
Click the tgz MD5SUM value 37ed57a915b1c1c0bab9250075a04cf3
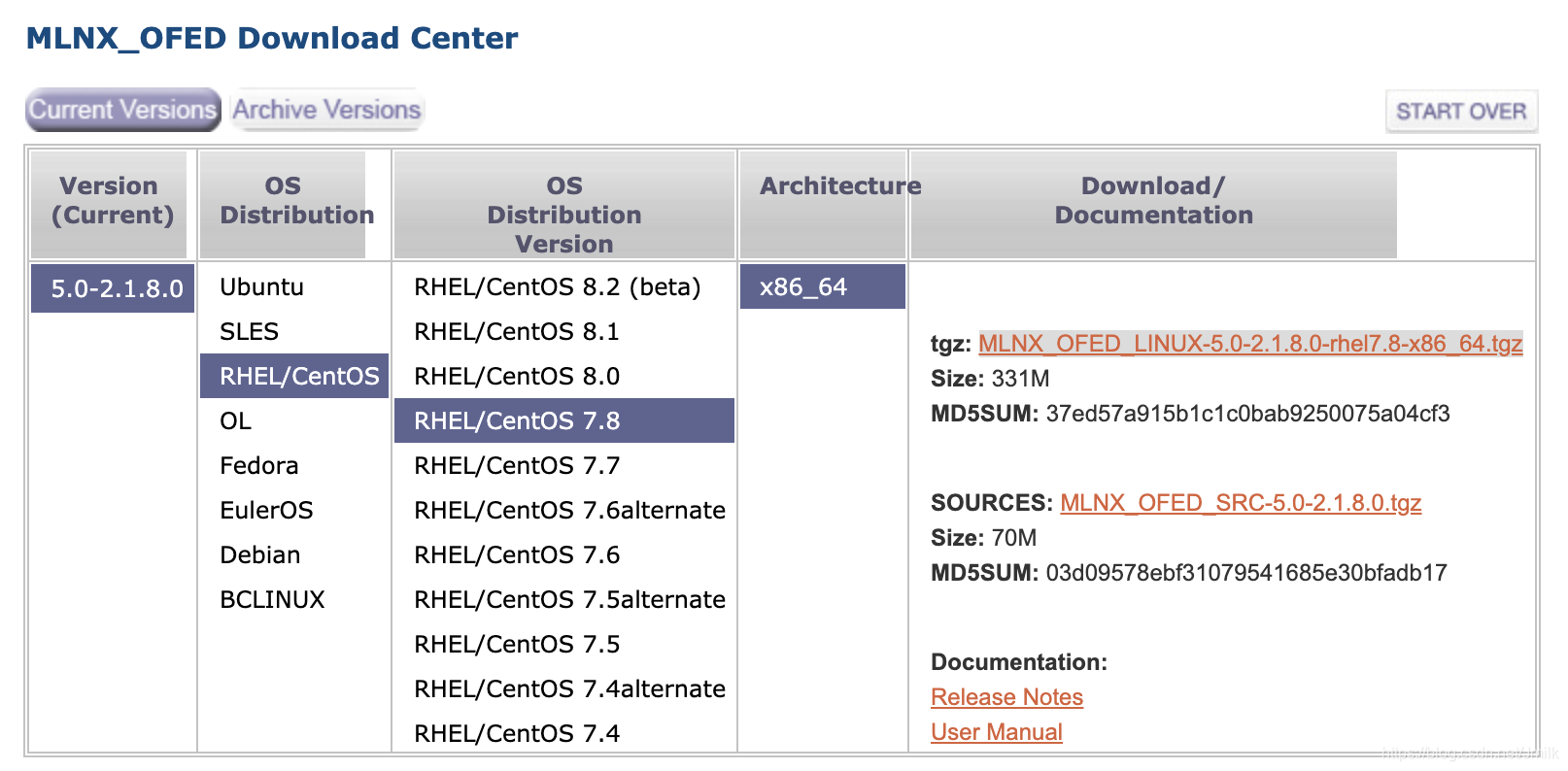tap(1247, 414)
